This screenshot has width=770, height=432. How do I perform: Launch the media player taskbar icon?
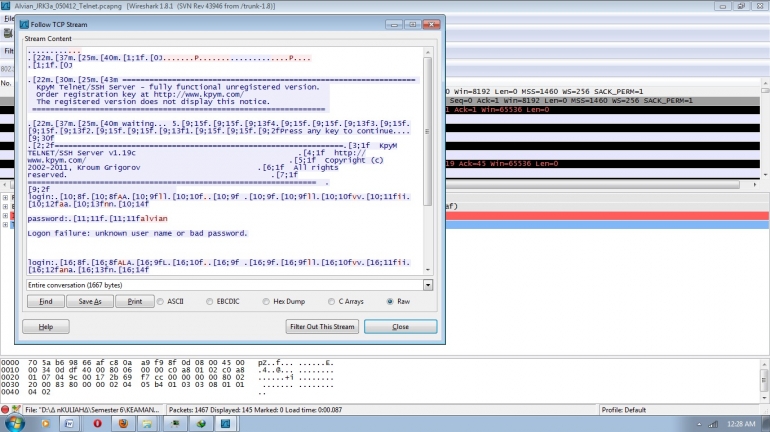[x=45, y=424]
